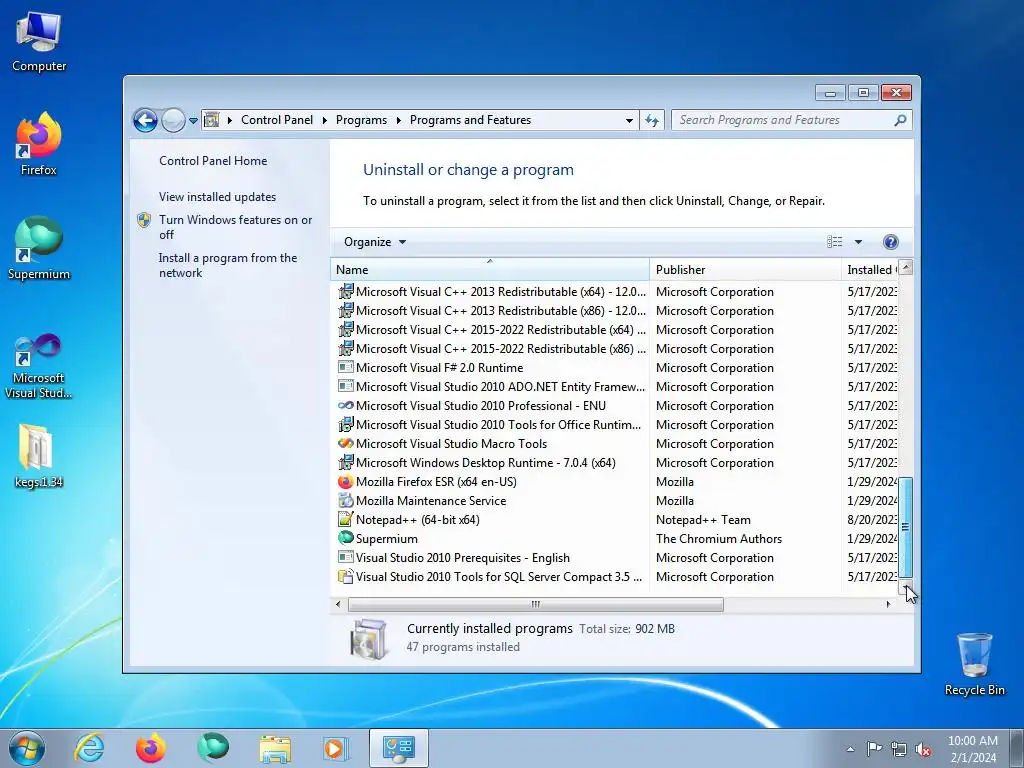
Task: Open Control Panel Home link
Action: pos(213,161)
